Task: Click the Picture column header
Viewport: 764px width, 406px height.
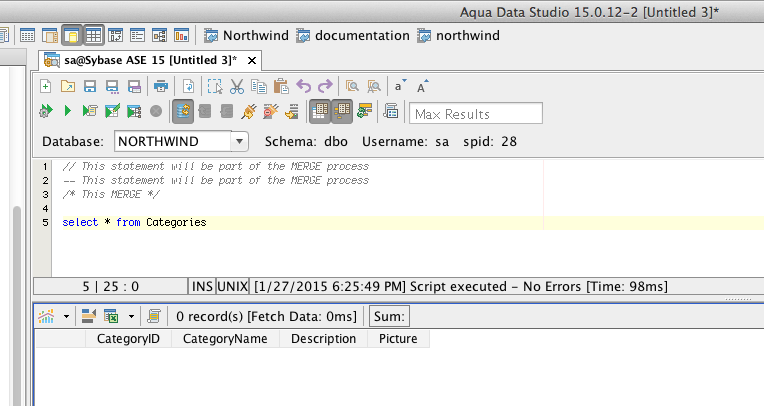Action: click(x=398, y=339)
